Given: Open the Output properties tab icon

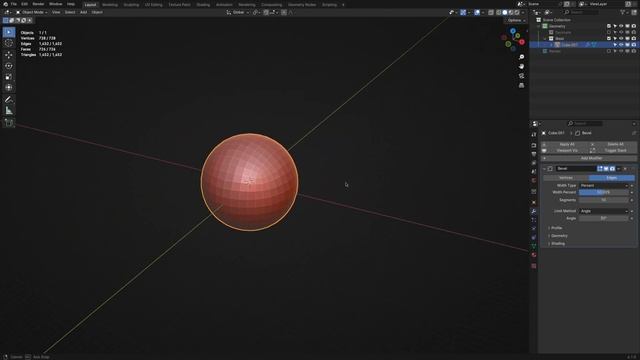Looking at the screenshot, I should pos(533,154).
